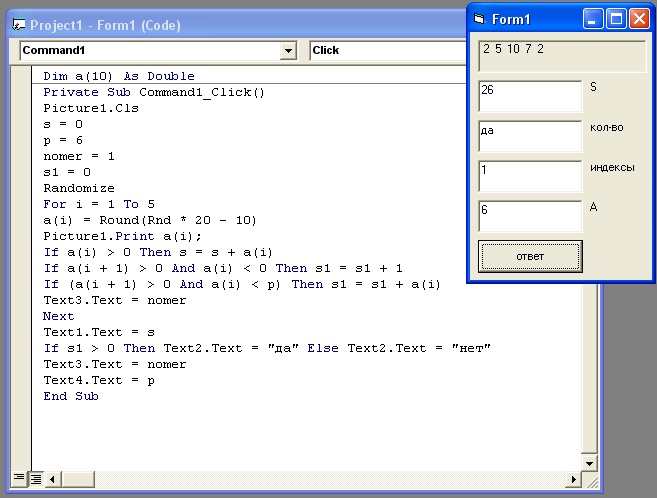
Task: Click the For i = 1 To 5 line
Action: click(99, 204)
